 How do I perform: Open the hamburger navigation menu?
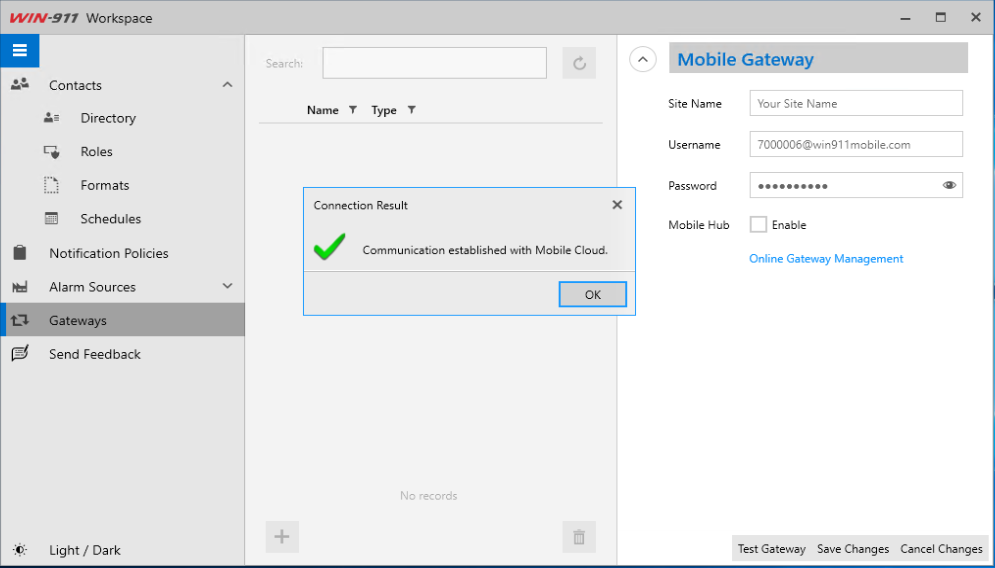click(x=20, y=51)
